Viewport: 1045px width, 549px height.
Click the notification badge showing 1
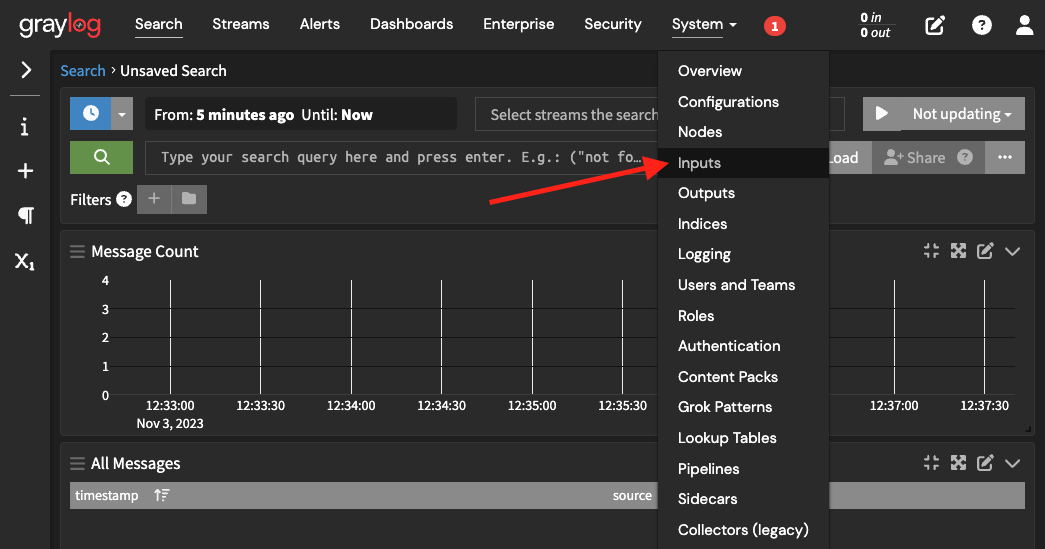(x=774, y=26)
